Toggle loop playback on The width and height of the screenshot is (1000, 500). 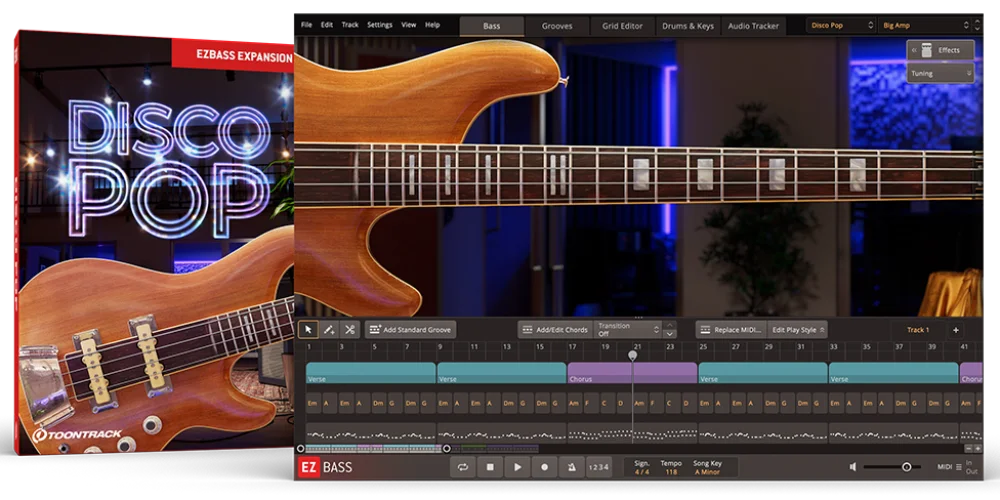pos(463,467)
